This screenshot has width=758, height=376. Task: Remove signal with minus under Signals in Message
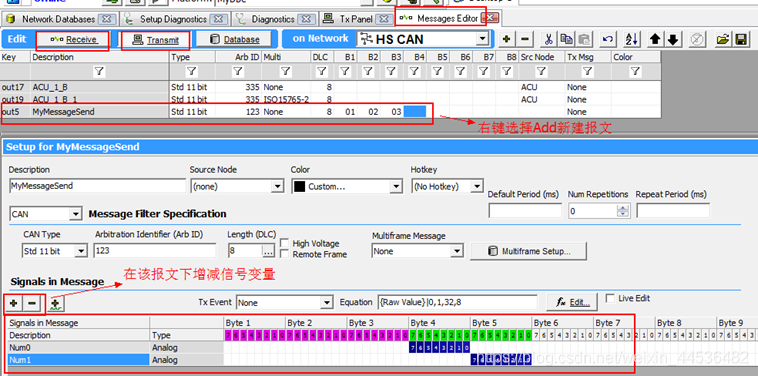point(32,304)
